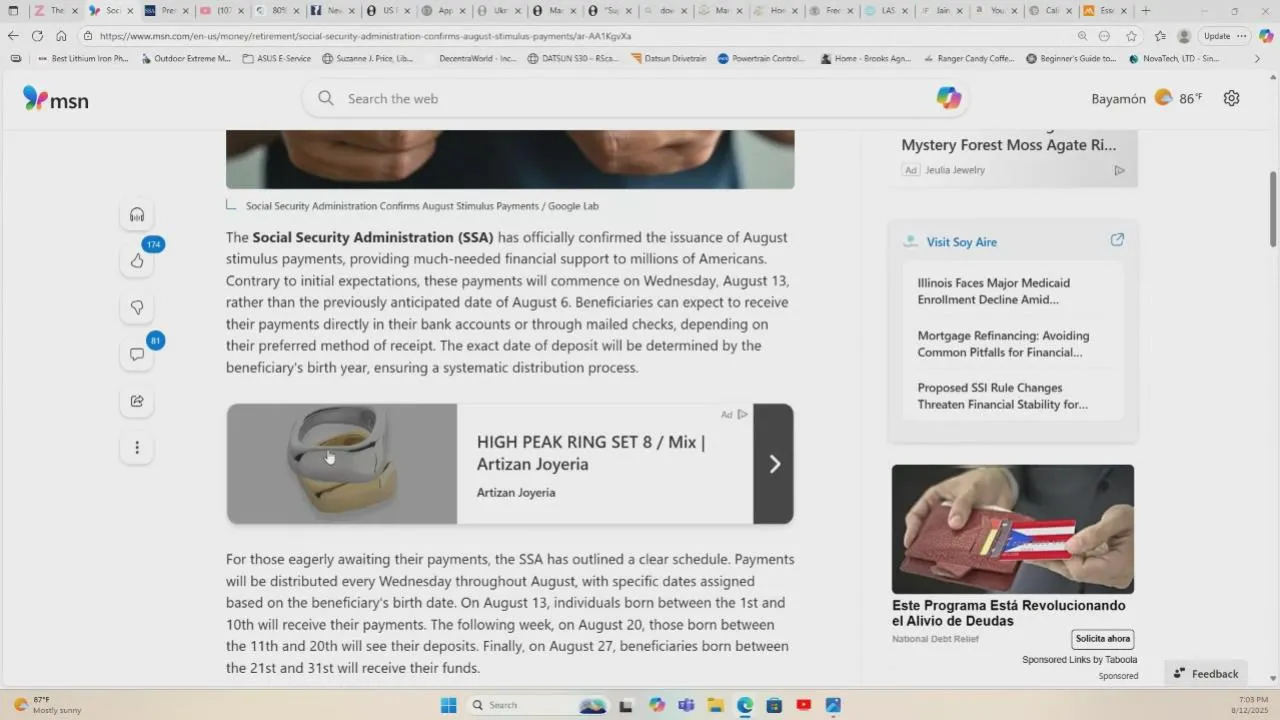1280x720 pixels.
Task: Open external link icon beside Visit Soy Aire
Action: [1117, 240]
